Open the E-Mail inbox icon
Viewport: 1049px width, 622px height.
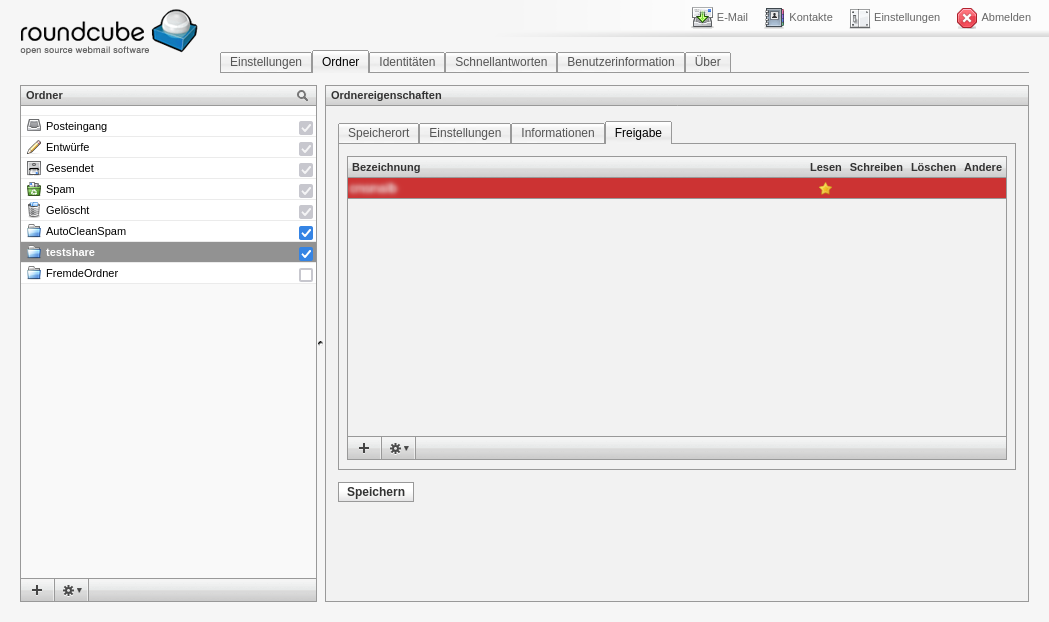coord(702,17)
